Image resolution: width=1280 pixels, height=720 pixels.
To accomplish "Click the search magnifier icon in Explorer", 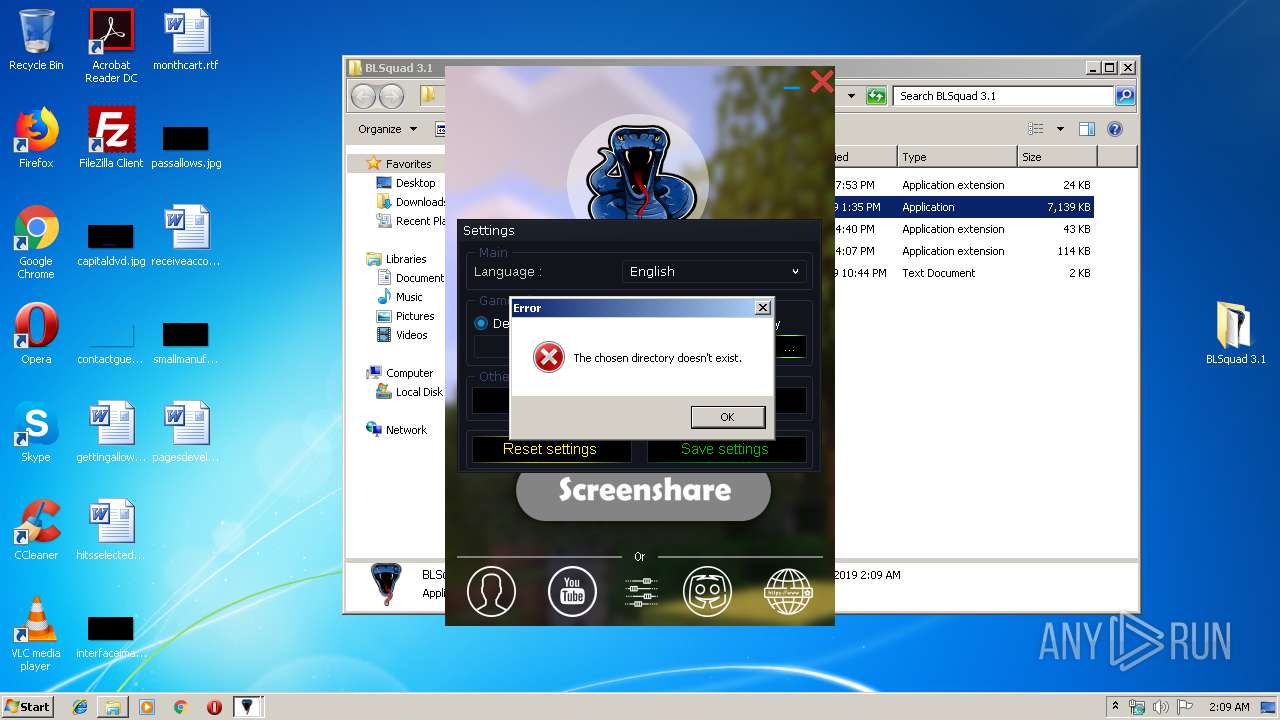I will click(x=1125, y=96).
